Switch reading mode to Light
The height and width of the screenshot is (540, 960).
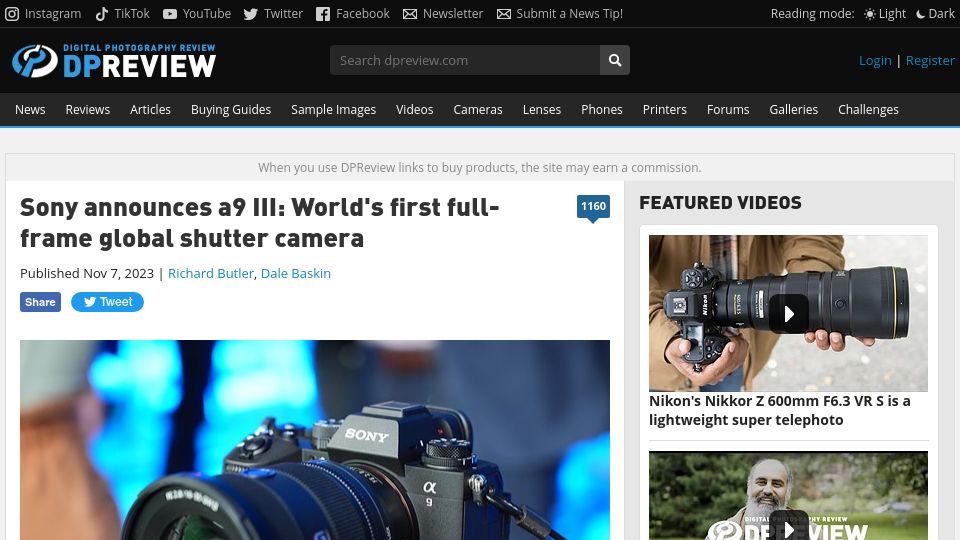[x=885, y=13]
